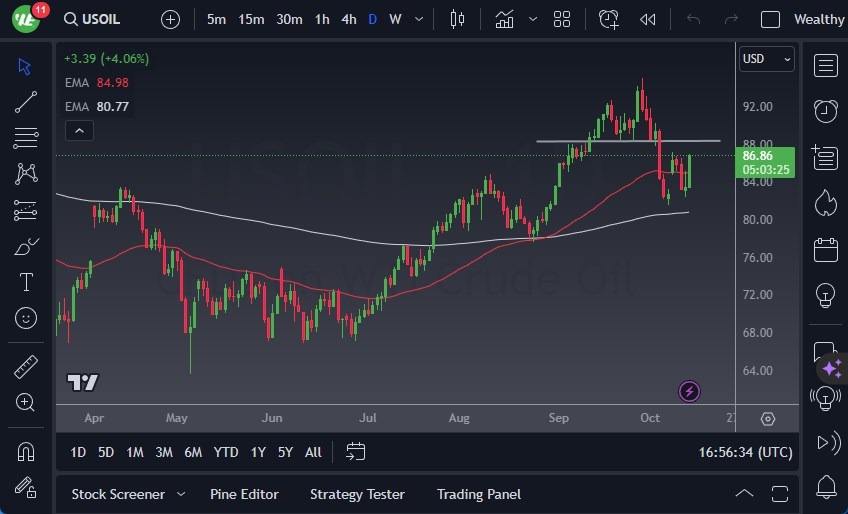Collapse the EMA indicator legend
The height and width of the screenshot is (514, 848).
(78, 130)
